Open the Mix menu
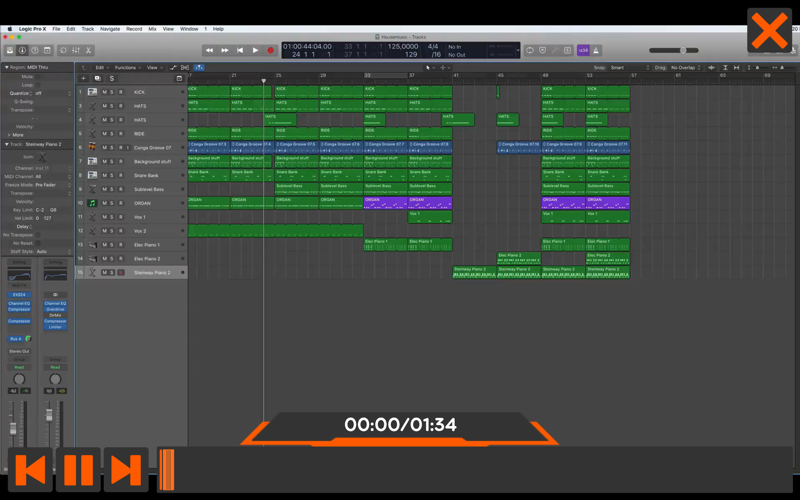Screen dimensions: 800x500 click(152, 29)
